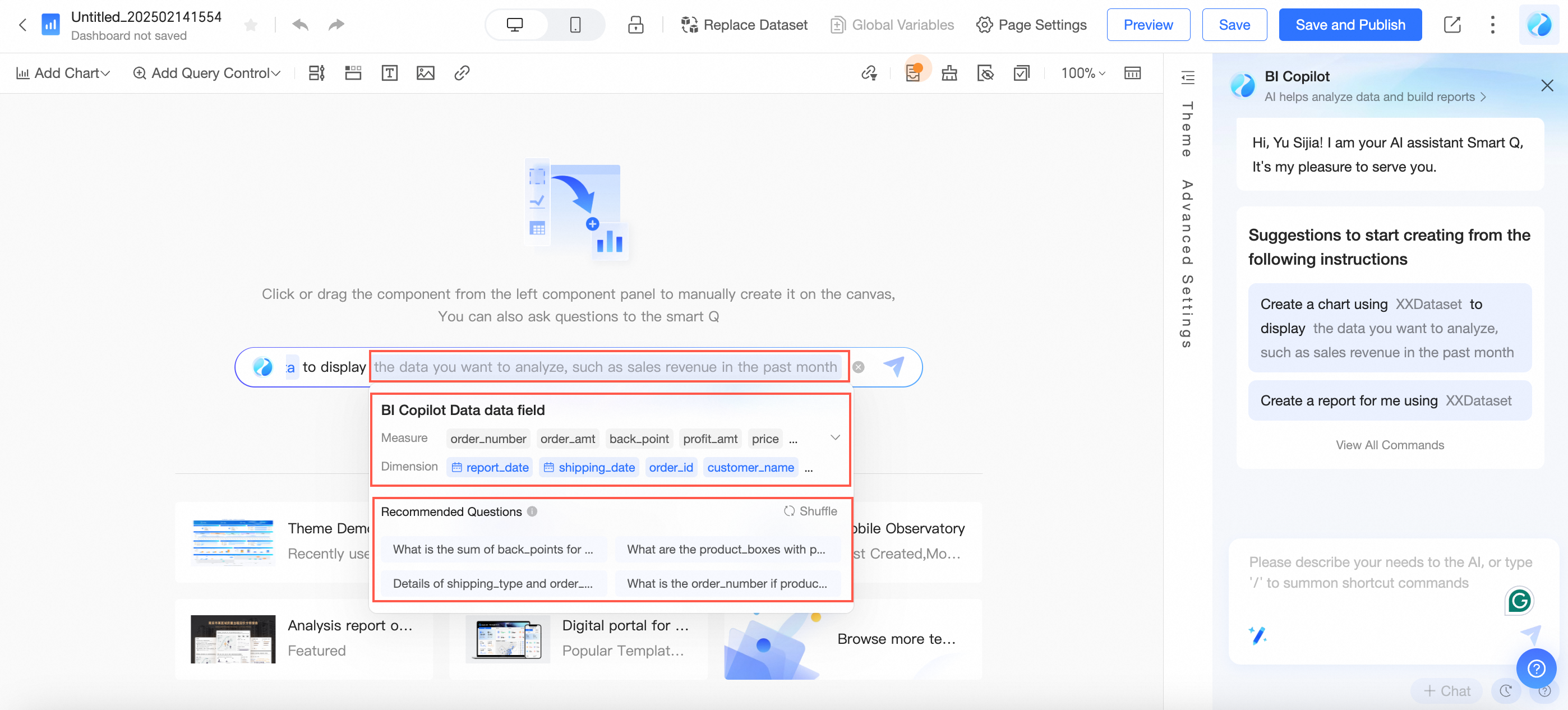The width and height of the screenshot is (1568, 710).
Task: Click the redo arrow icon
Action: tap(336, 25)
